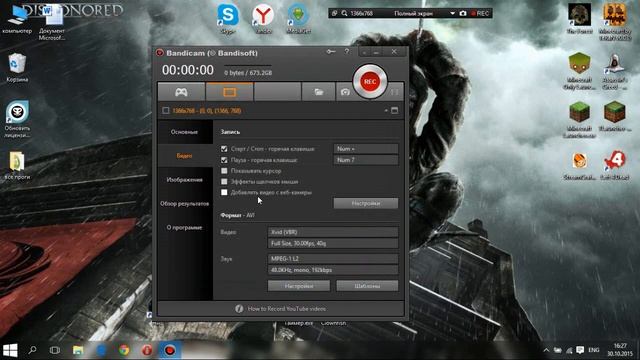Take a screenshot with the camera icon in Bandicam
Screen dimensions: 640x360
pyautogui.click(x=345, y=92)
